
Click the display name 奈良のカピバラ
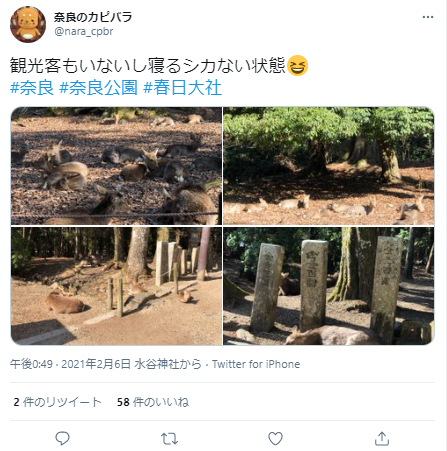click(x=93, y=17)
